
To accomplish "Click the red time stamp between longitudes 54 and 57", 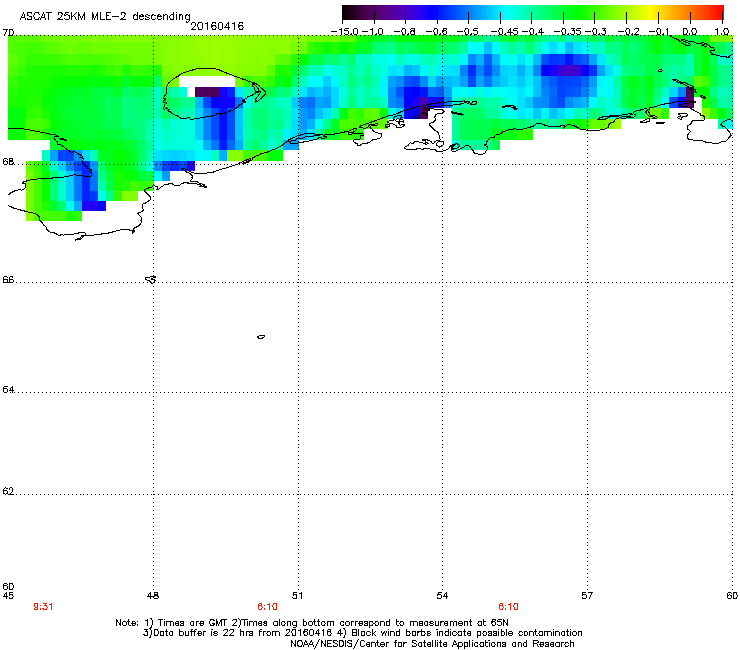I will [508, 607].
